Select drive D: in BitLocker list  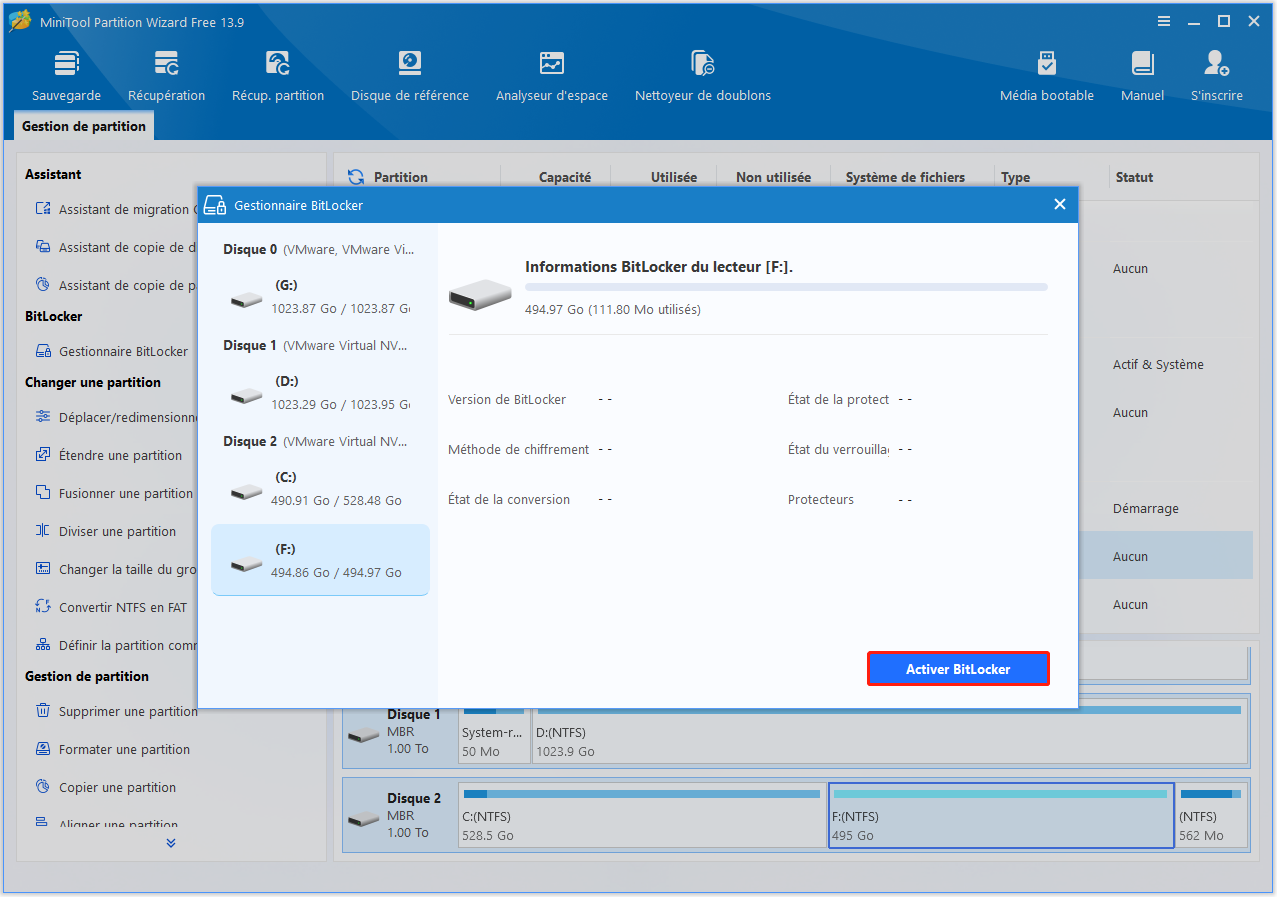tap(320, 393)
